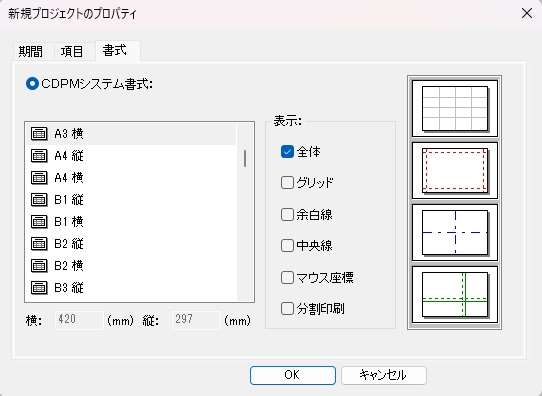
Task: Confirm with the OK button
Action: click(293, 375)
